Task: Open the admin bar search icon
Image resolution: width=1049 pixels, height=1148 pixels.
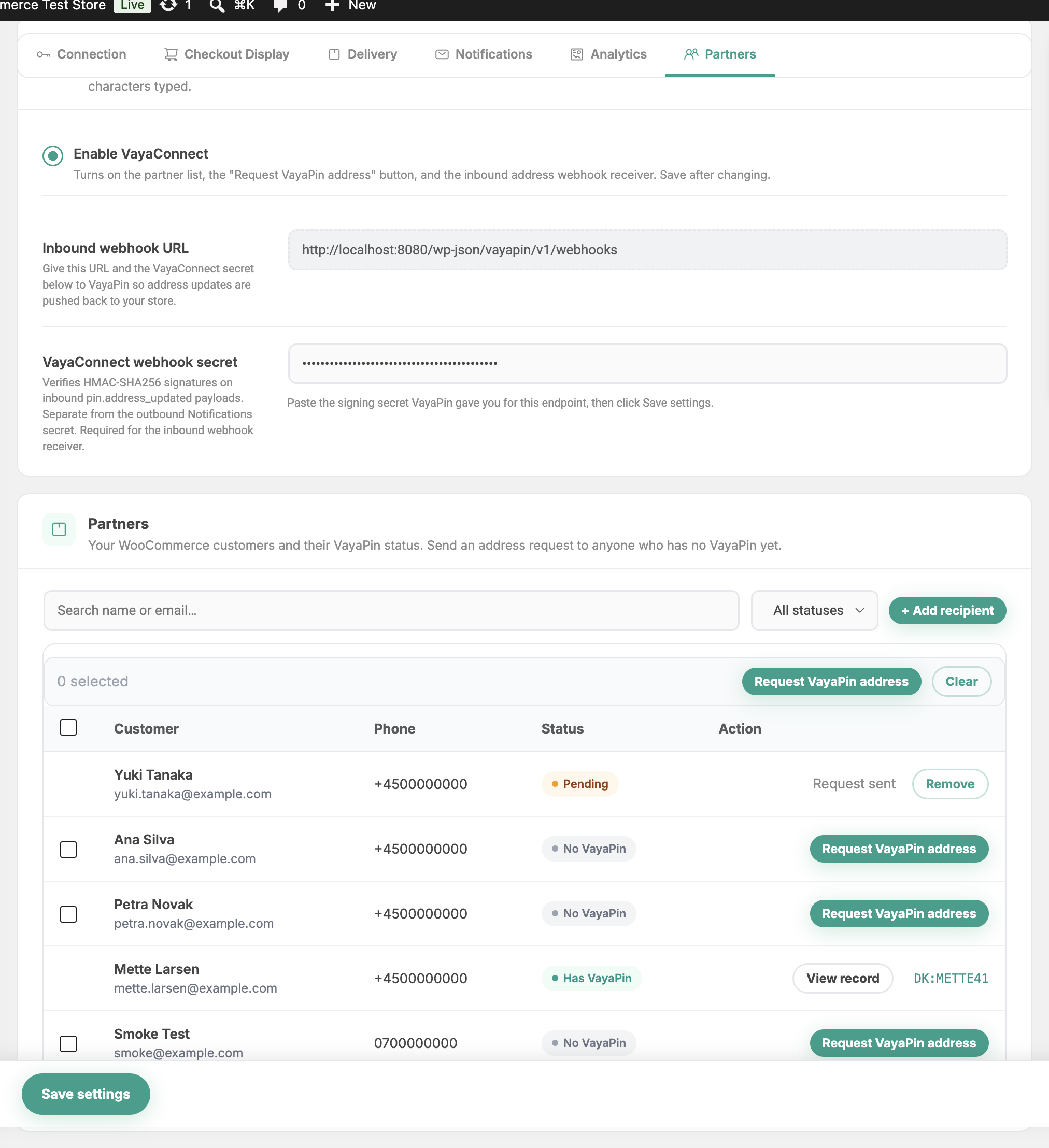Action: (217, 6)
